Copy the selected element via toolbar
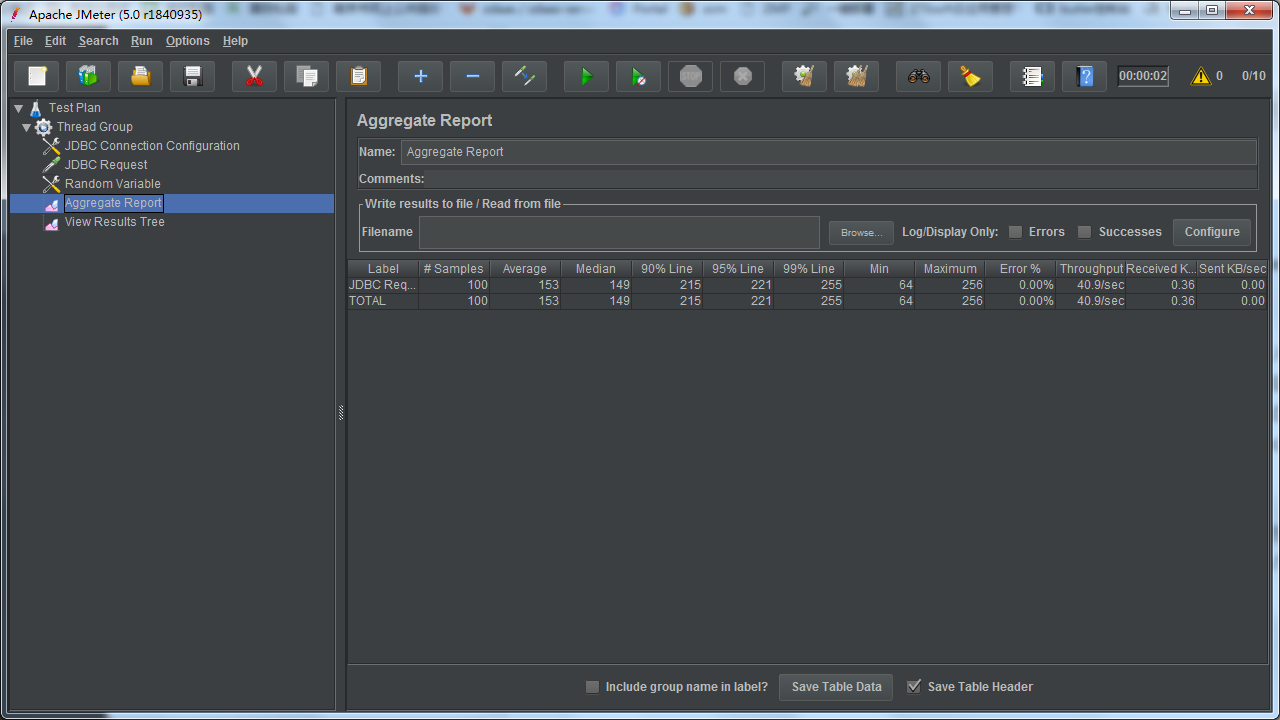This screenshot has height=720, width=1280. pyautogui.click(x=307, y=76)
